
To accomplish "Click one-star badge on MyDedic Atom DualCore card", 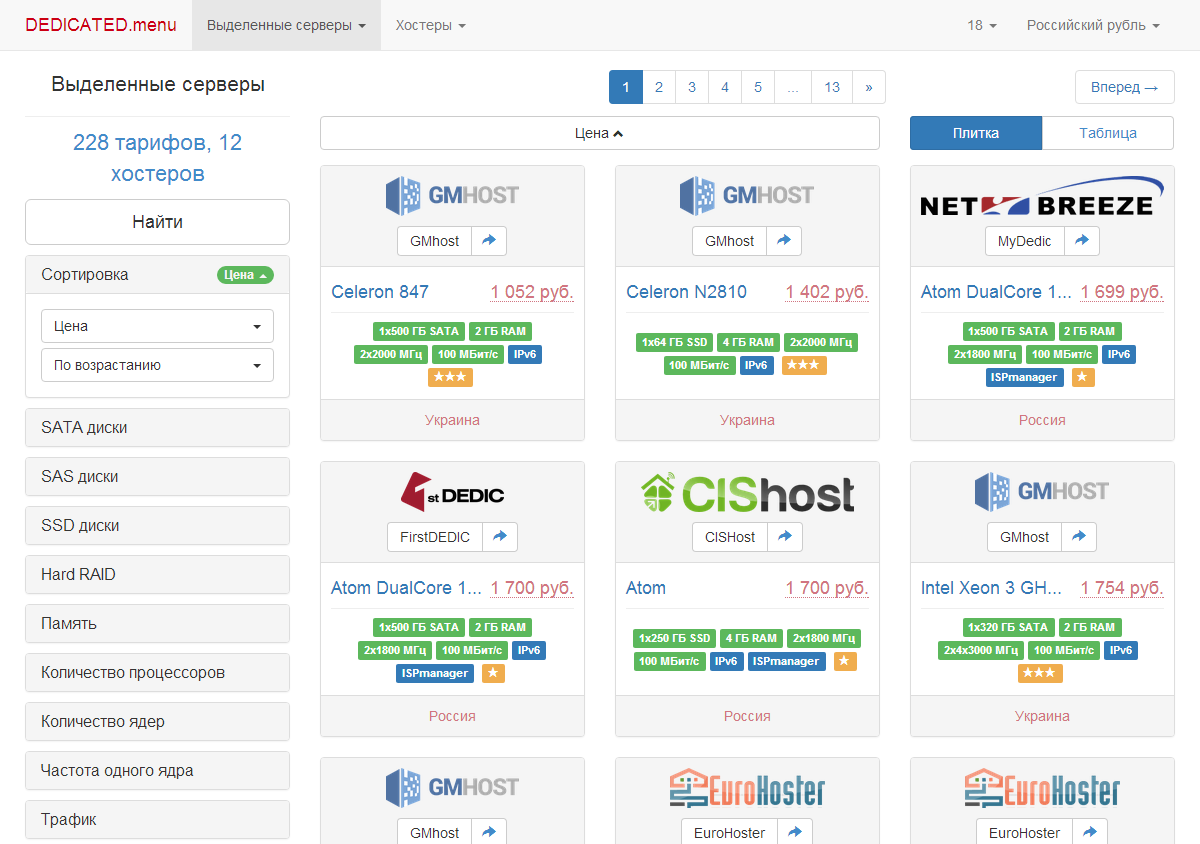I will [1083, 377].
